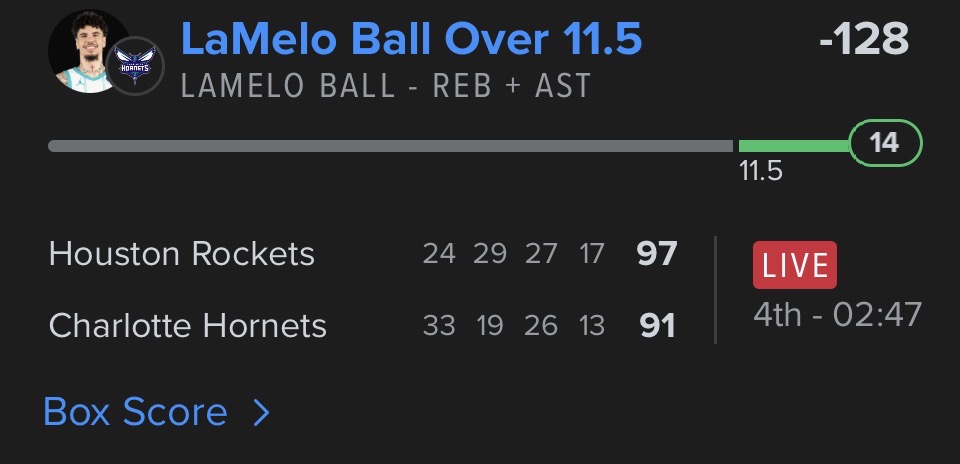
Task: Select the Charlotte Hornets team name
Action: (188, 326)
